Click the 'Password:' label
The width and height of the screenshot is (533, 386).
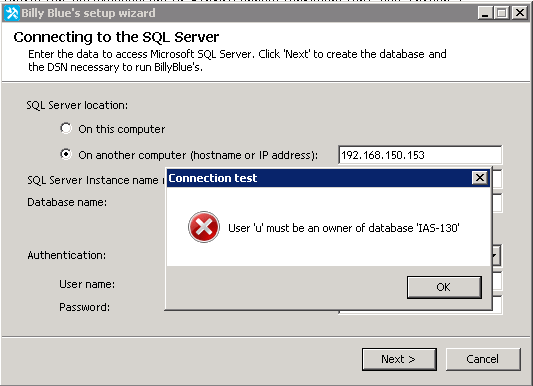coord(85,307)
